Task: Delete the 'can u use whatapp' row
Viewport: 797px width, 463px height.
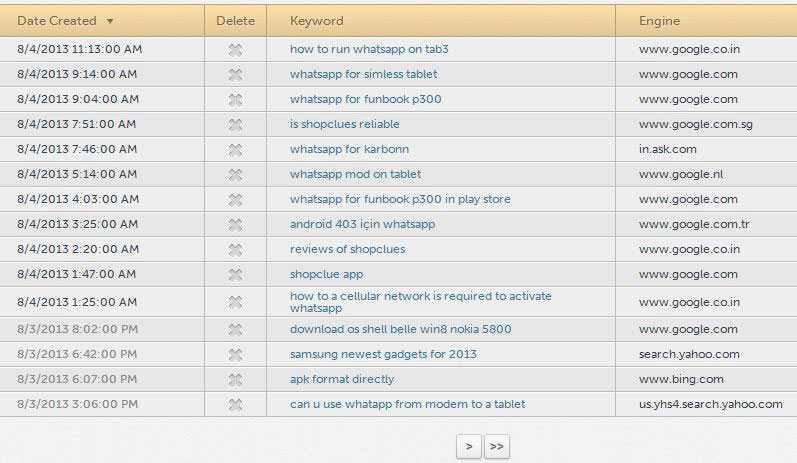Action: click(x=235, y=405)
